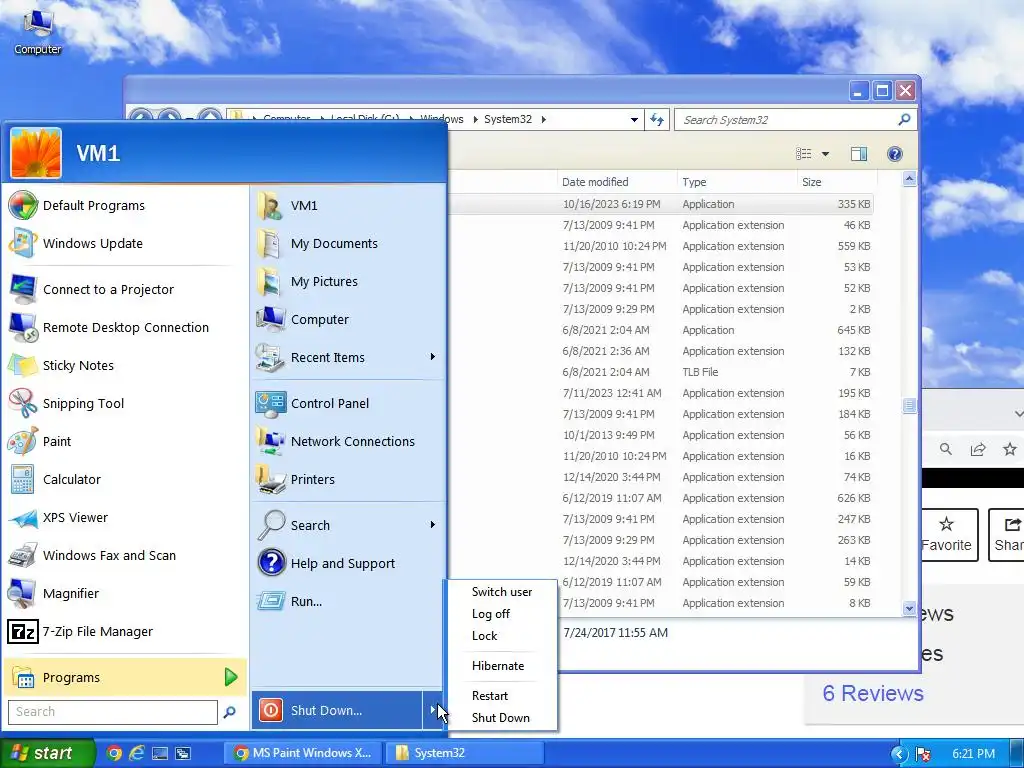Expand Recent Items submenu
The image size is (1024, 768).
point(432,357)
